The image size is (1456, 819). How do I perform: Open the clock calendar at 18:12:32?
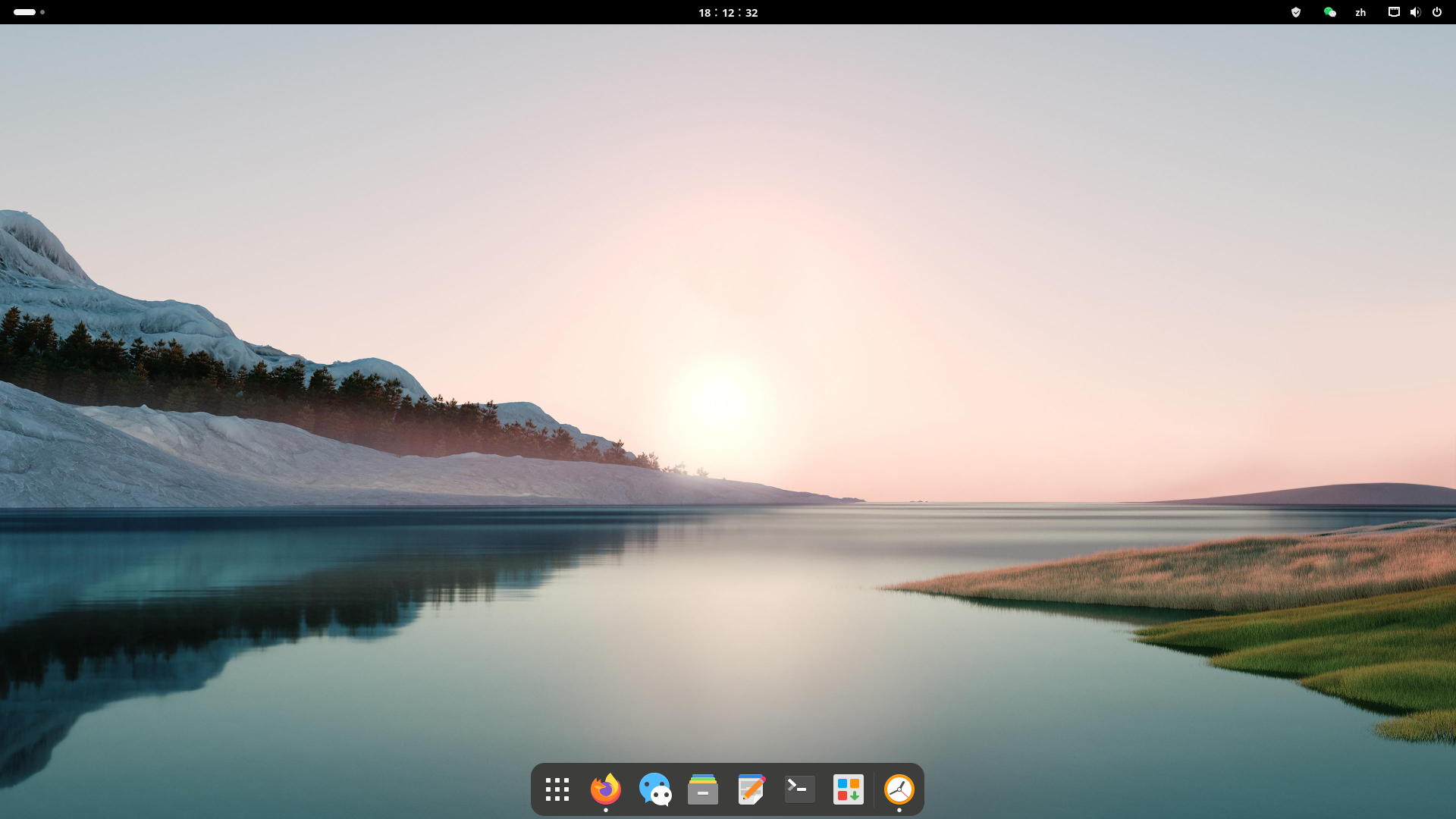(728, 12)
